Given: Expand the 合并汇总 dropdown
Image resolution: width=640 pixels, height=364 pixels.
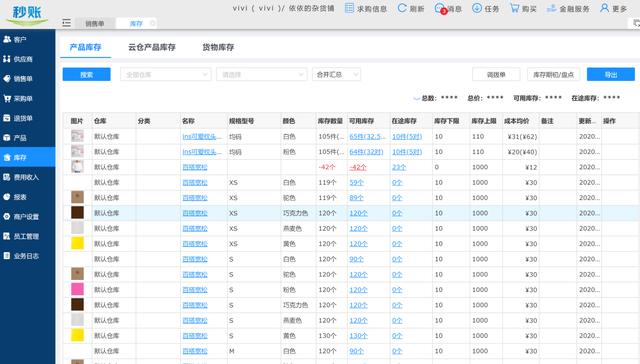Looking at the screenshot, I should click(336, 75).
